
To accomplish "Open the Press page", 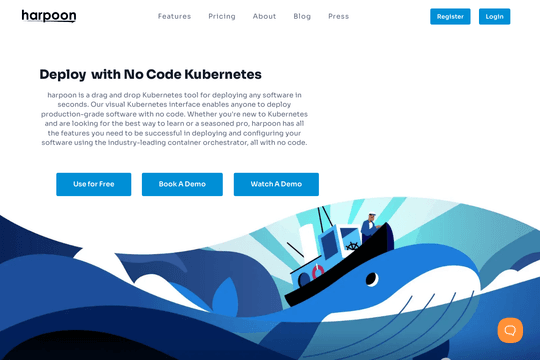I will coord(339,16).
